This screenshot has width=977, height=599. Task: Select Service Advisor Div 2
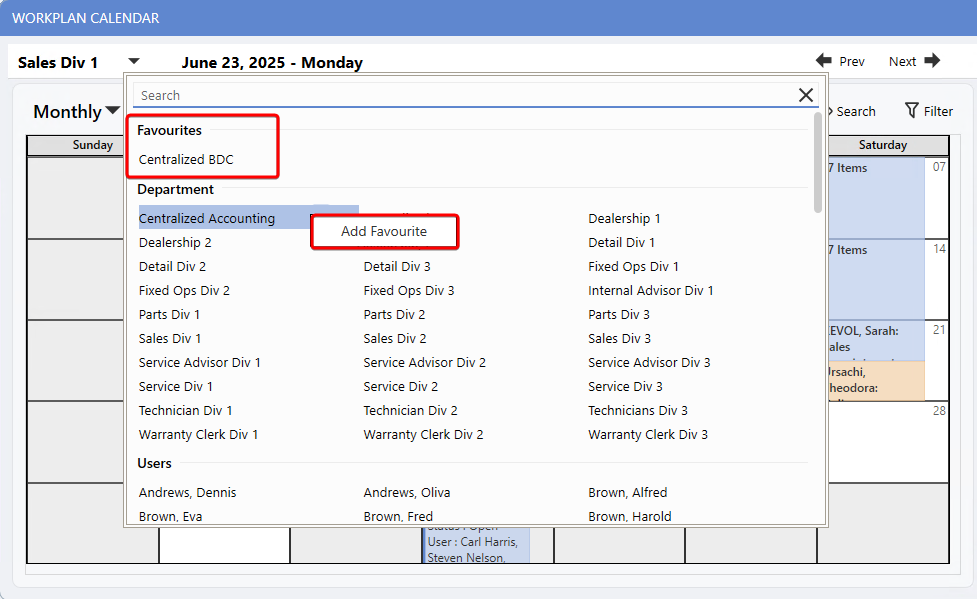coord(425,363)
